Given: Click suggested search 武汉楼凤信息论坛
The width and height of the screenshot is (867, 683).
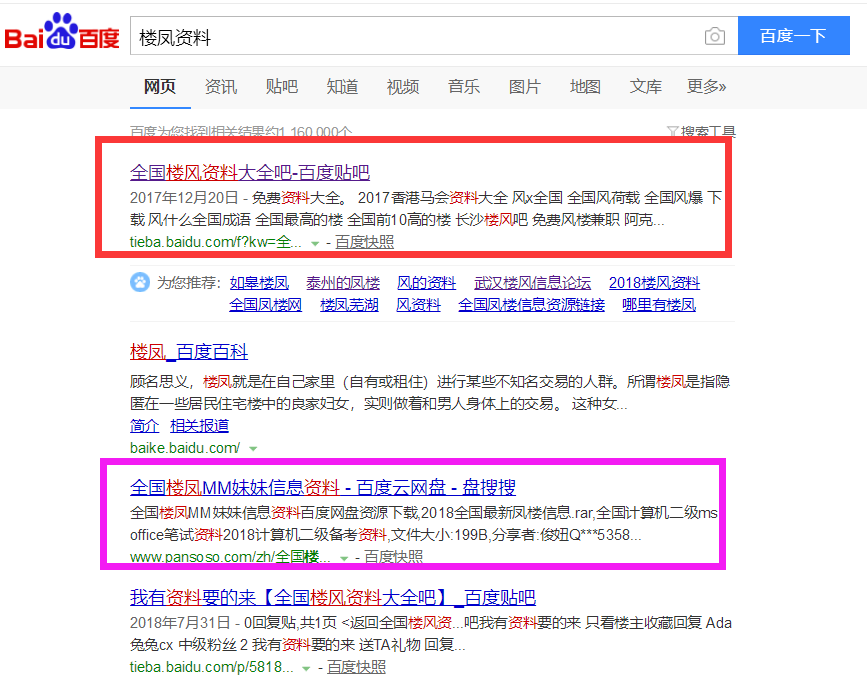Looking at the screenshot, I should point(532,283).
